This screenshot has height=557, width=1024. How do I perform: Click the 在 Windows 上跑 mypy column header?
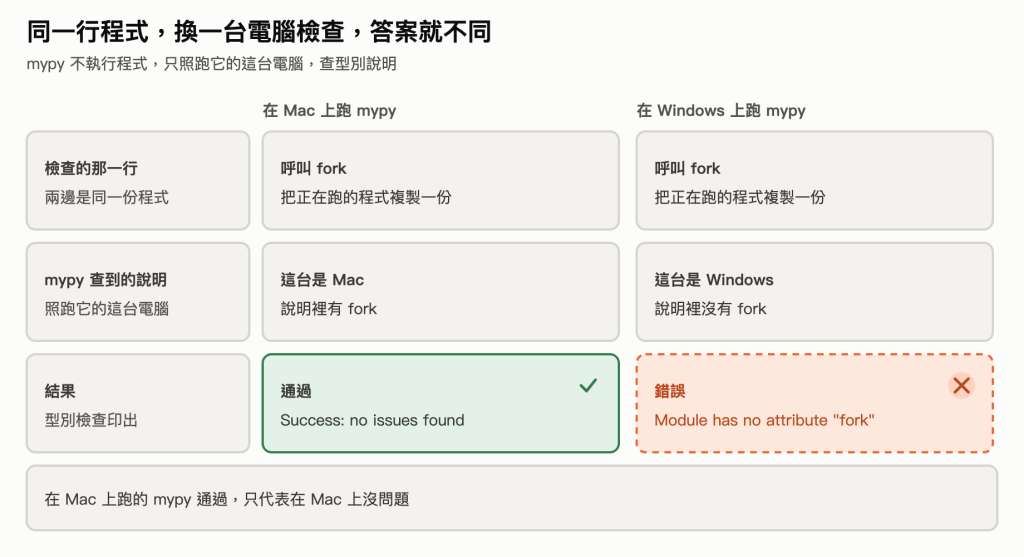721,110
